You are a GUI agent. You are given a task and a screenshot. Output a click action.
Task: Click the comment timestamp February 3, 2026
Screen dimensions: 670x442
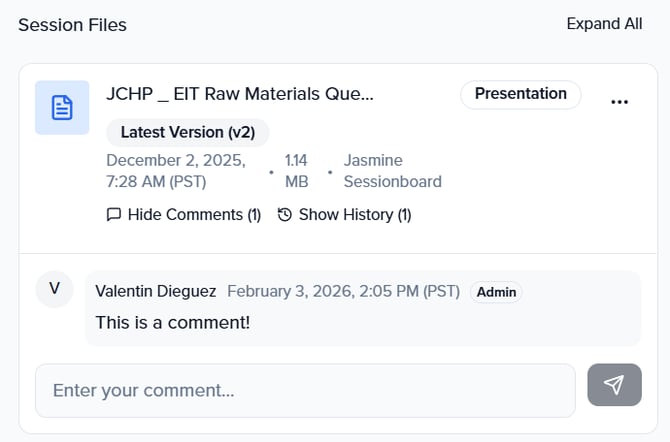(x=343, y=291)
